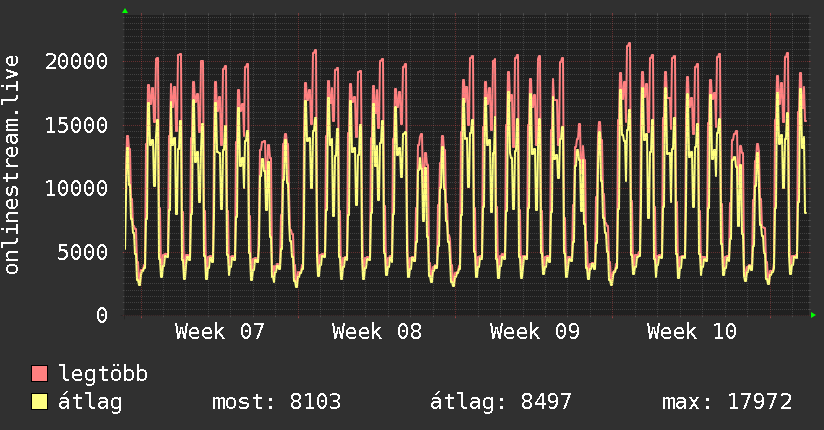824x430 pixels.
Task: Click the 10000 y-axis value
Action: 78,188
